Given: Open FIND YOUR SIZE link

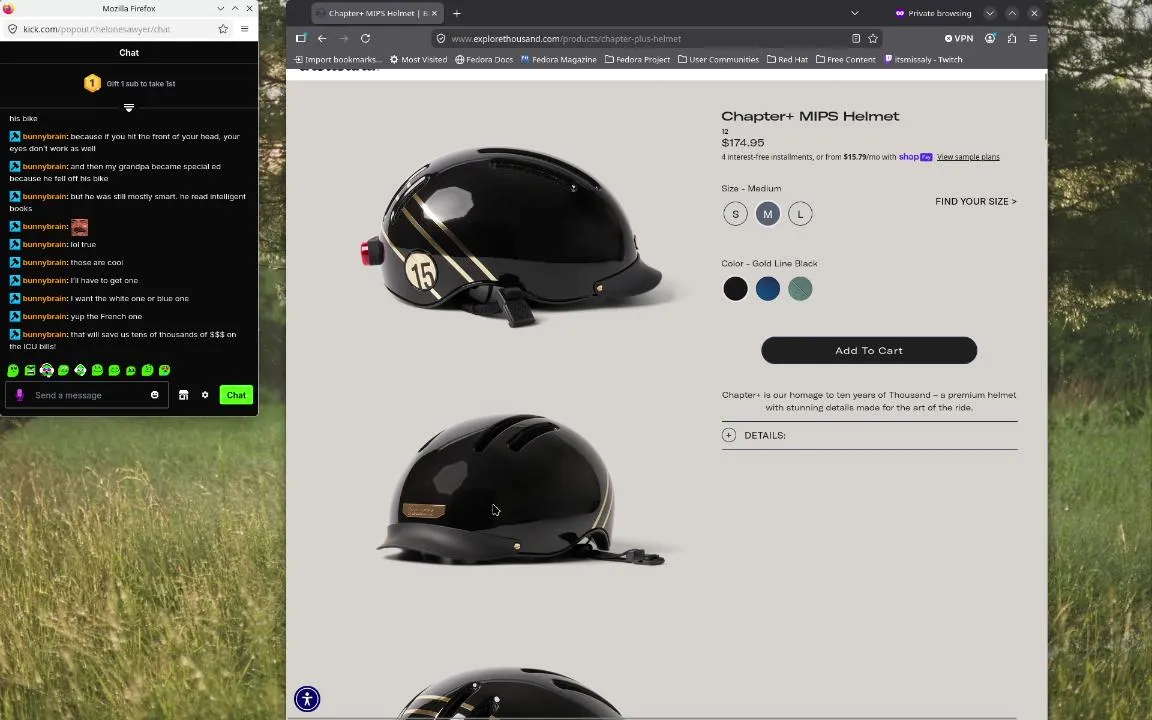Looking at the screenshot, I should click(976, 201).
